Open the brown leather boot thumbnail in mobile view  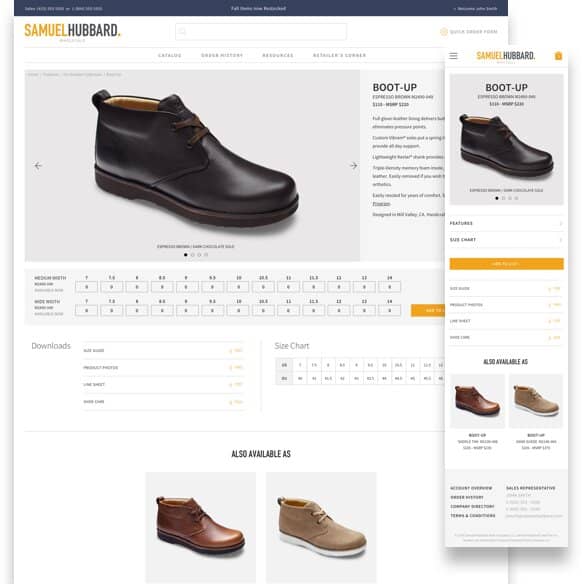coord(477,401)
